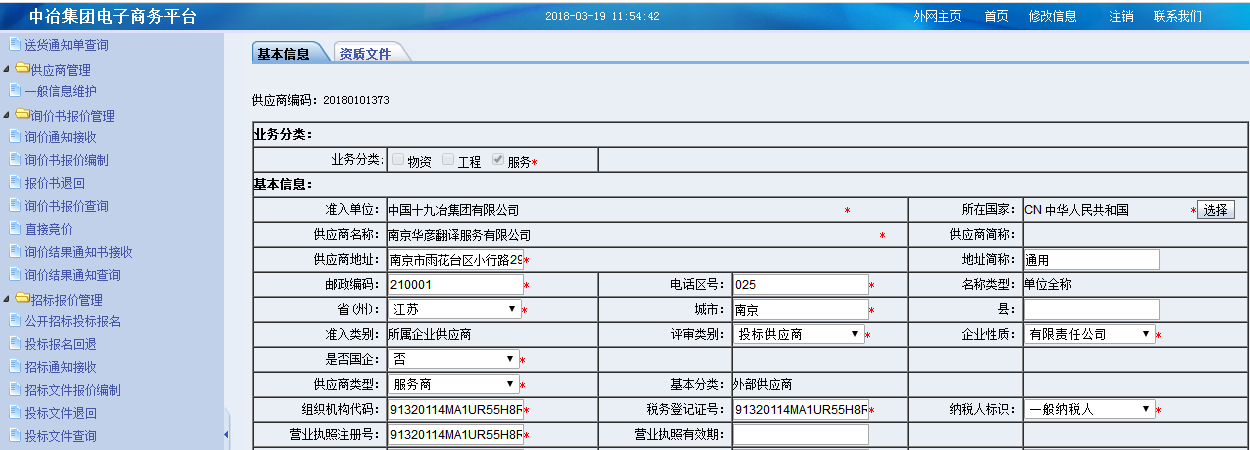The width and height of the screenshot is (1250, 450).
Task: Click the document icon beside 招标文件报价编制
Action: 15,389
